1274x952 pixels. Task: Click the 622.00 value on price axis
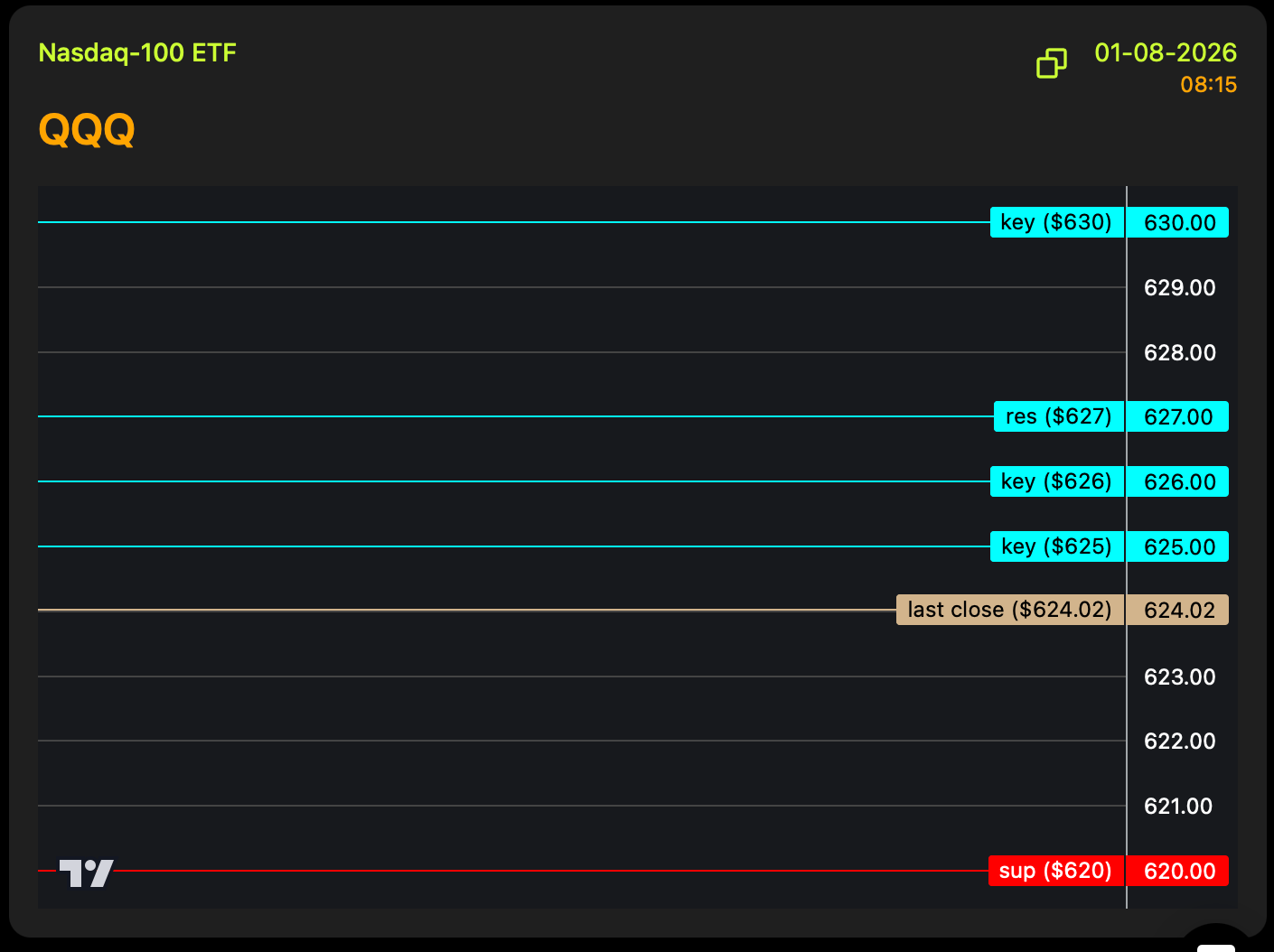point(1179,742)
